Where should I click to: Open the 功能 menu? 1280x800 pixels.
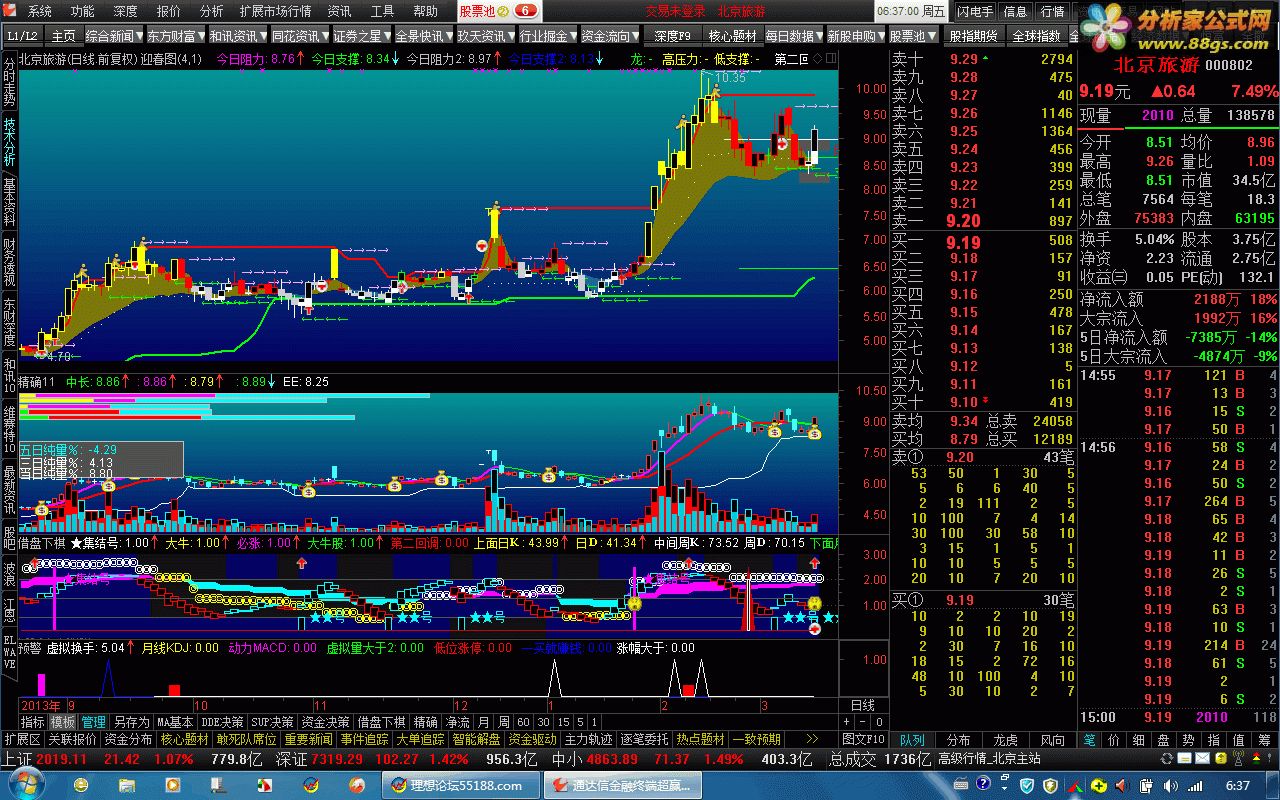point(82,11)
